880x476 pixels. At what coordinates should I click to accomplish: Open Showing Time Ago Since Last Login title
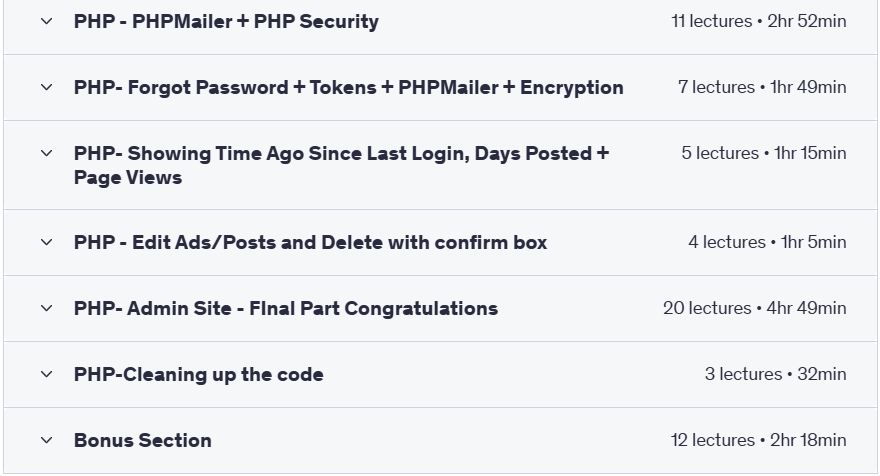(x=341, y=165)
